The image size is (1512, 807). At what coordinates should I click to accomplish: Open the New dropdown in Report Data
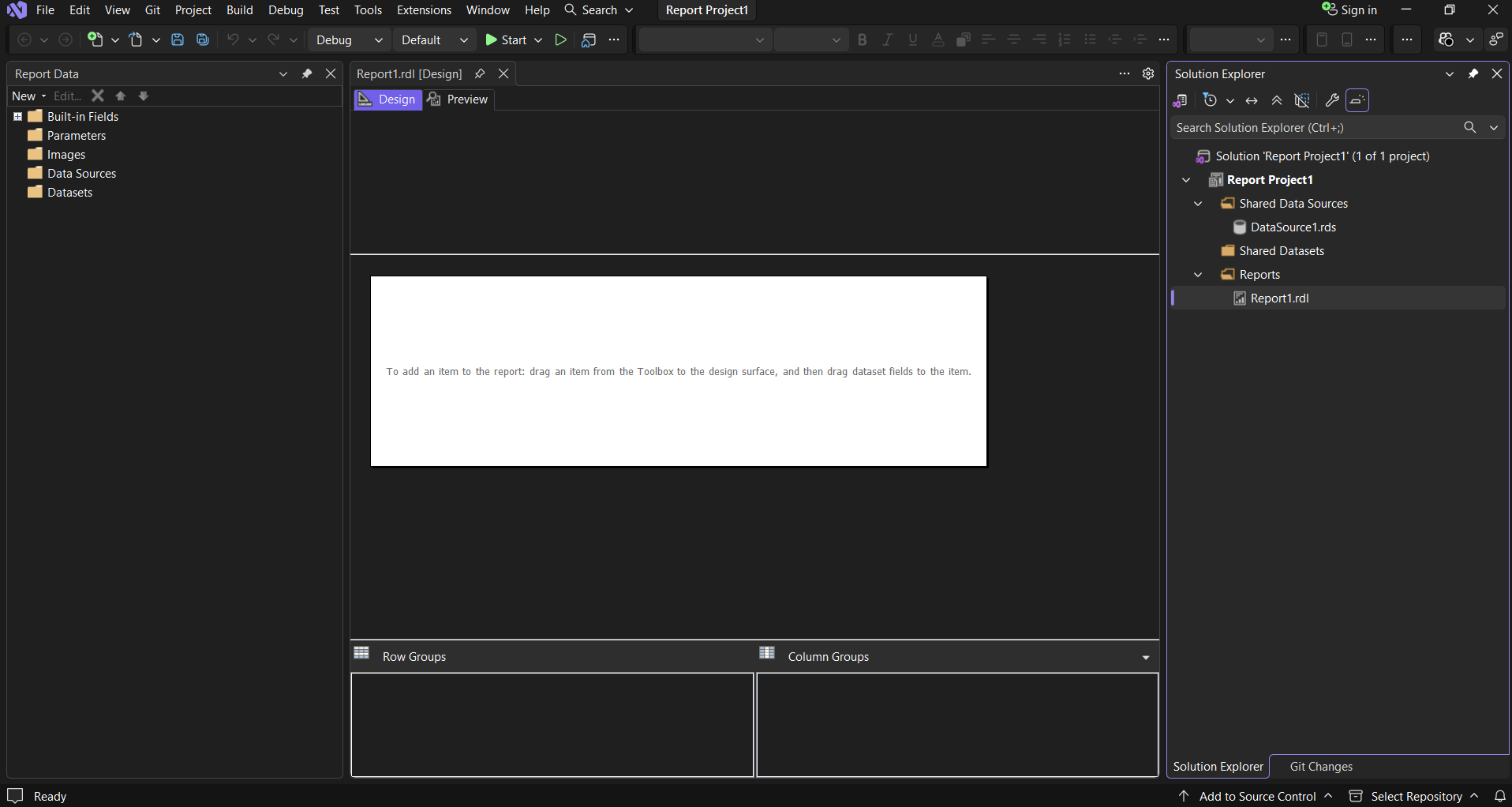29,96
